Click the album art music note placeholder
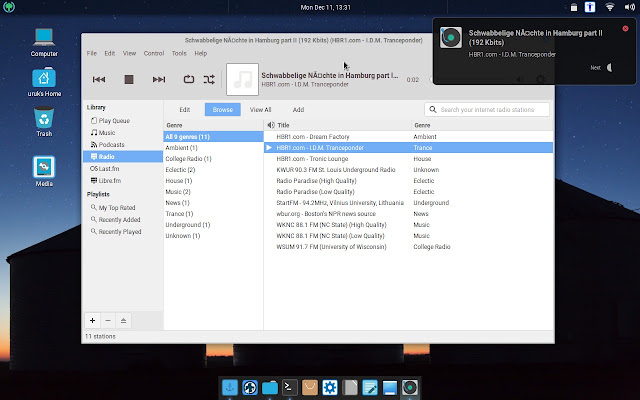Image resolution: width=640 pixels, height=400 pixels. [x=242, y=79]
